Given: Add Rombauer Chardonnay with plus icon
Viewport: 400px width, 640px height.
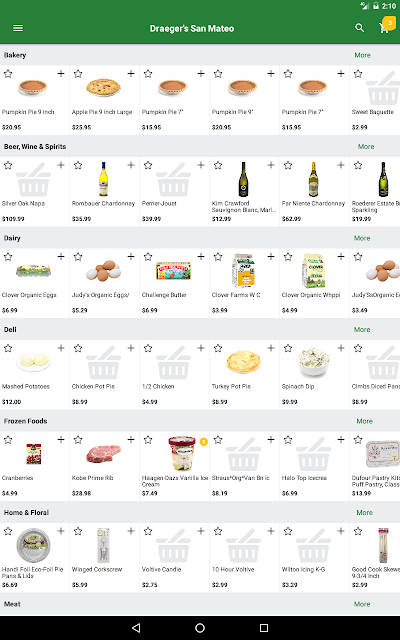Looking at the screenshot, I should point(131,165).
